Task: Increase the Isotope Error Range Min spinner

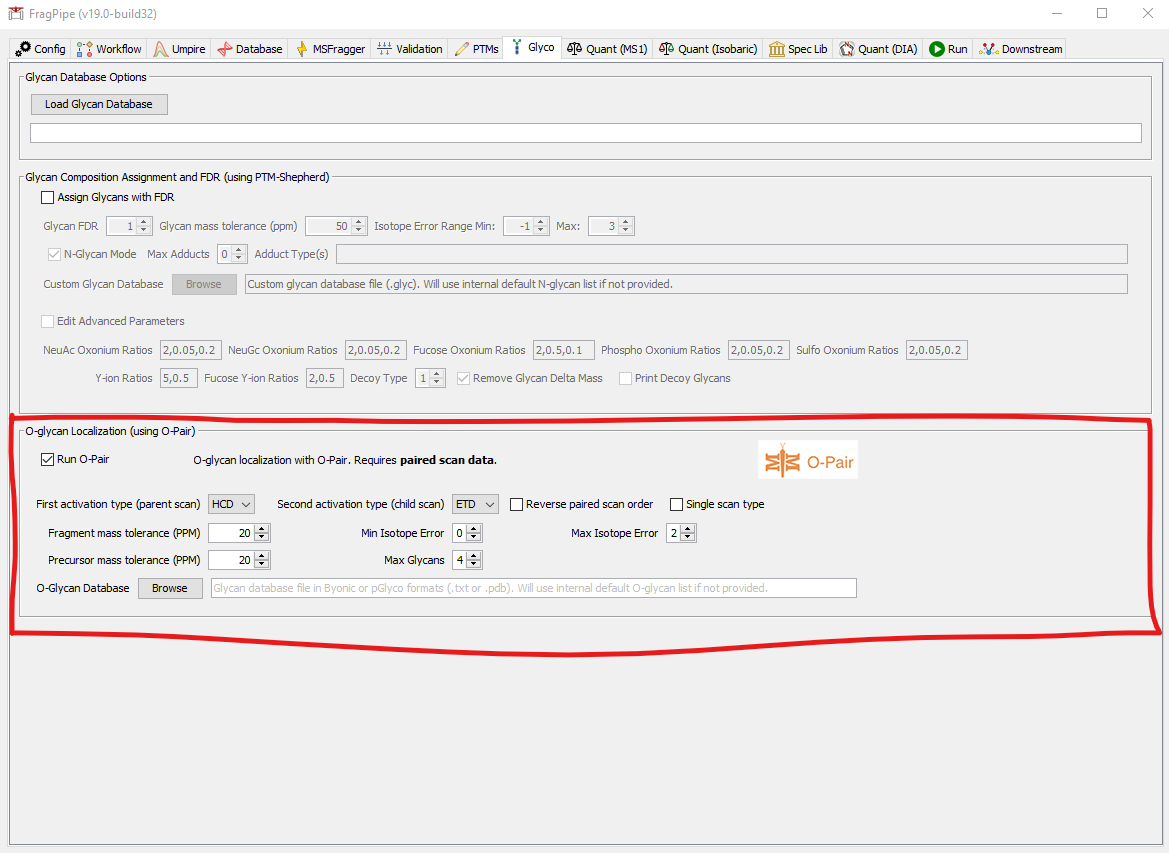Action: 541,221
